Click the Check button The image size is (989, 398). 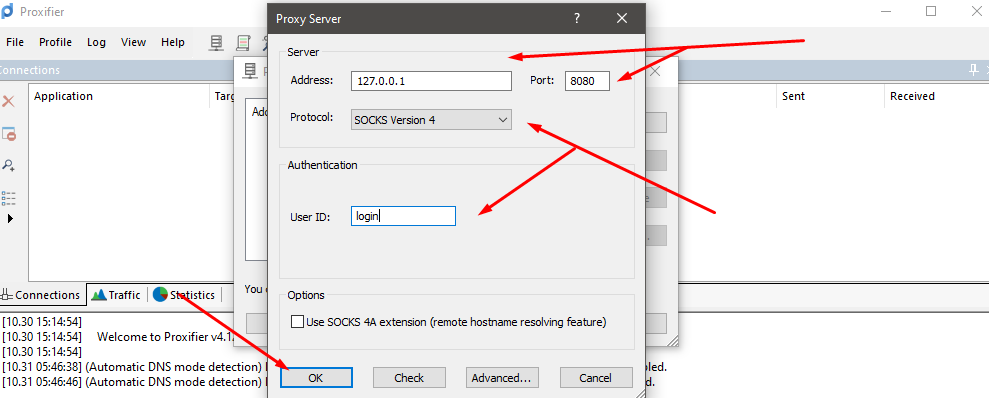click(409, 378)
